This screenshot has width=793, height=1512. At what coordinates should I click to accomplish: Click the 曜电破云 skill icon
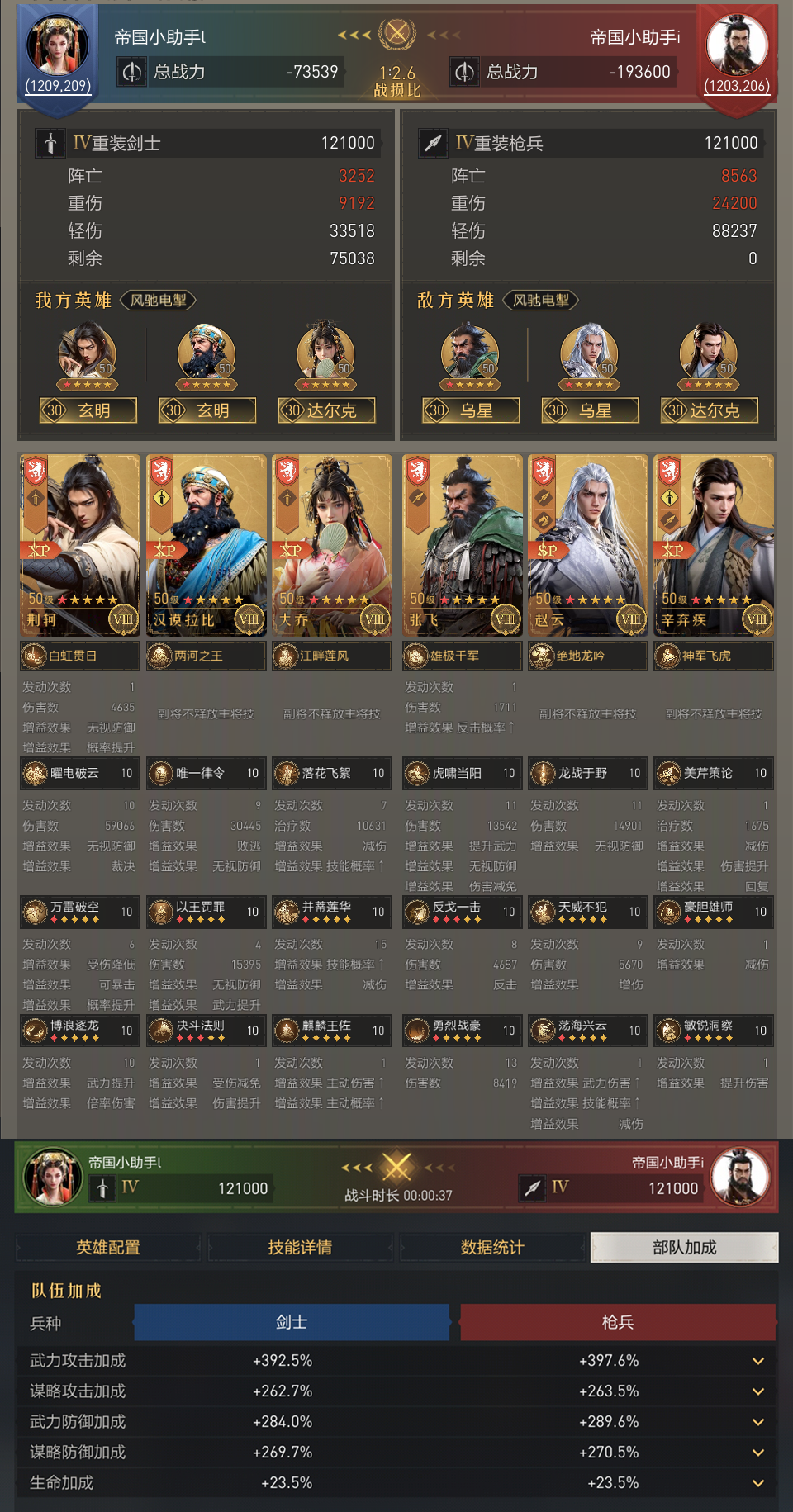(x=35, y=774)
